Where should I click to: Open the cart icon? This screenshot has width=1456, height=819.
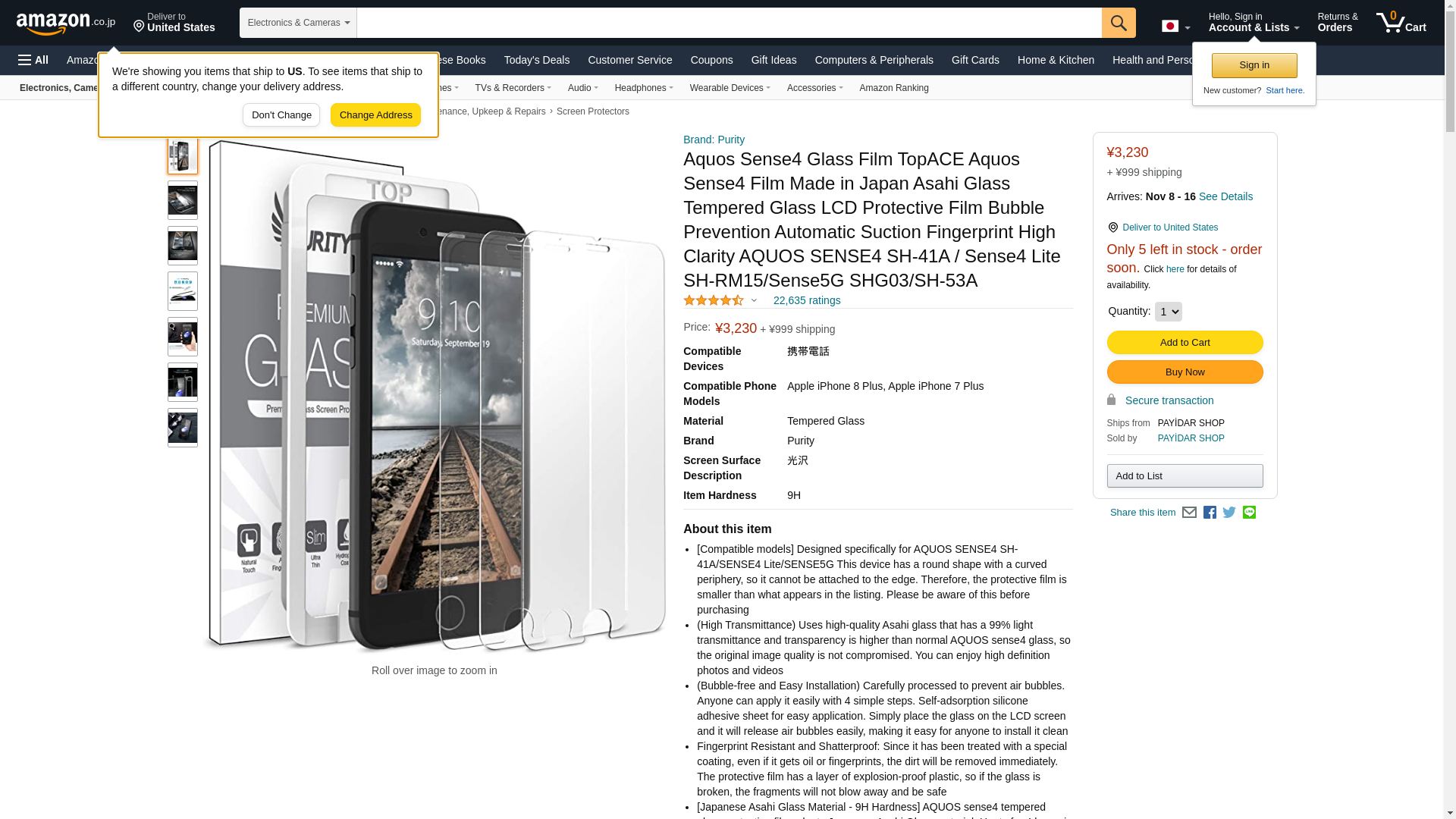pos(1401,23)
